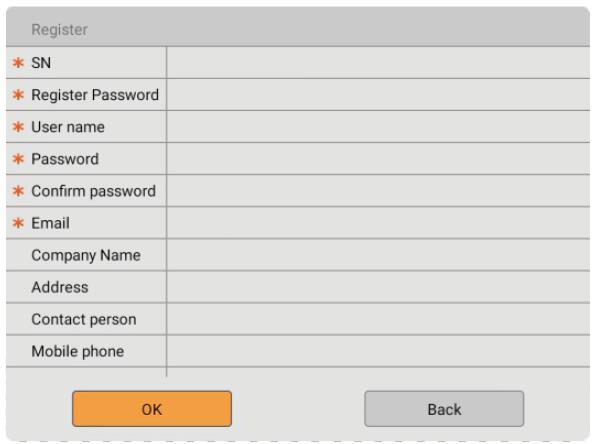Select the Confirm password field

378,191
